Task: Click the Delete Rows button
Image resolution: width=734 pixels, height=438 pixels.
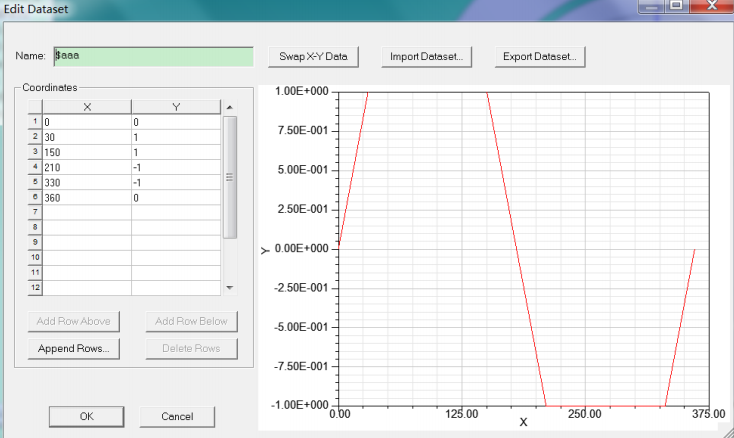Action: [x=191, y=349]
